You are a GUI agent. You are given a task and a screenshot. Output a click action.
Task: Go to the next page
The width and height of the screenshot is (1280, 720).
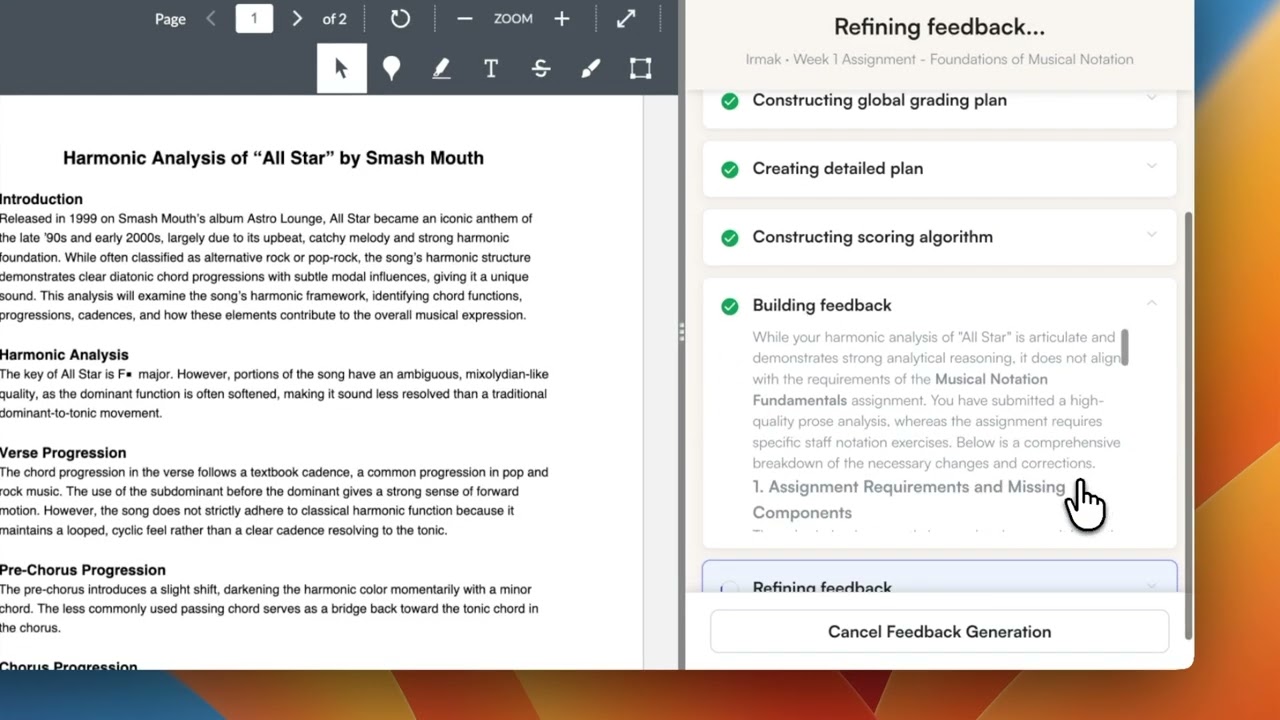[x=297, y=19]
